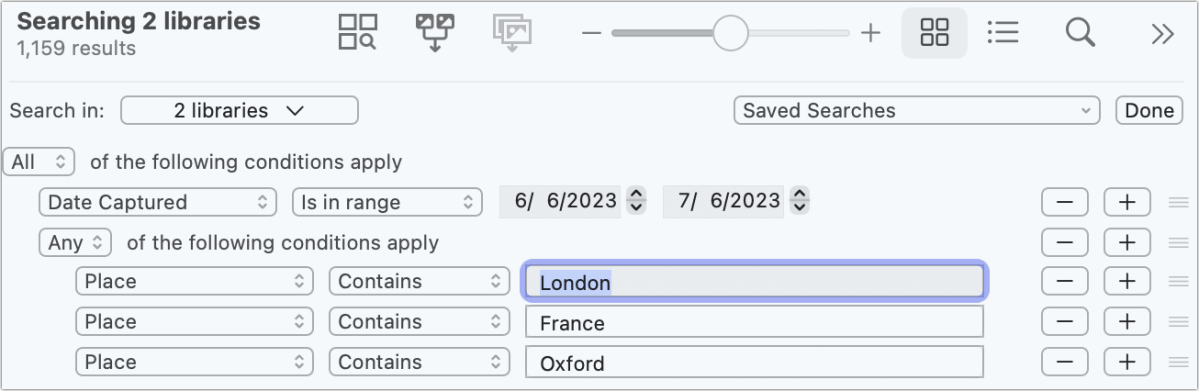Click the plus zoom-in icon beside slider
1199x391 pixels.
[870, 33]
